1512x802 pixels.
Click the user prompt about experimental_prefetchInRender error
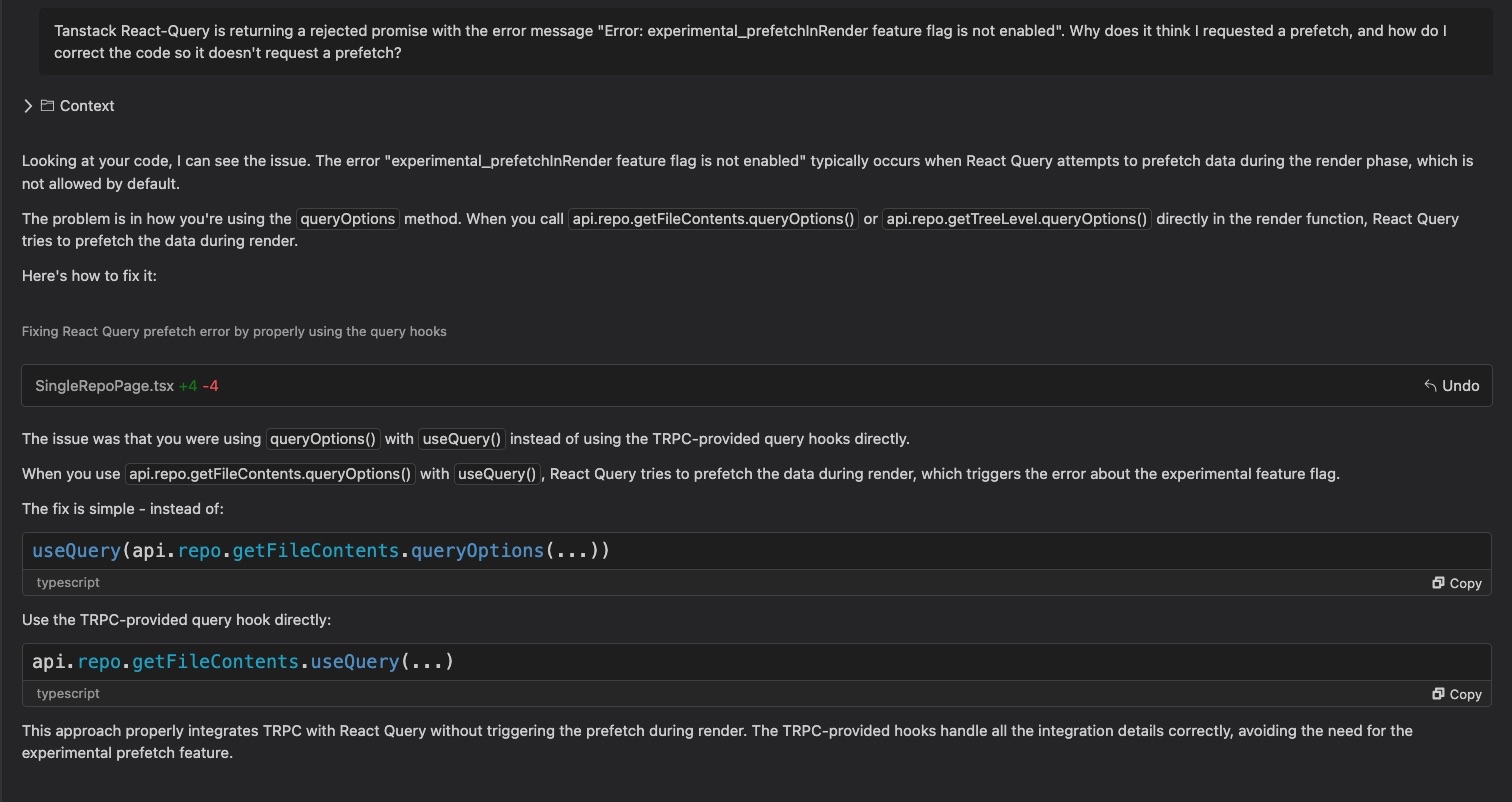[x=765, y=41]
